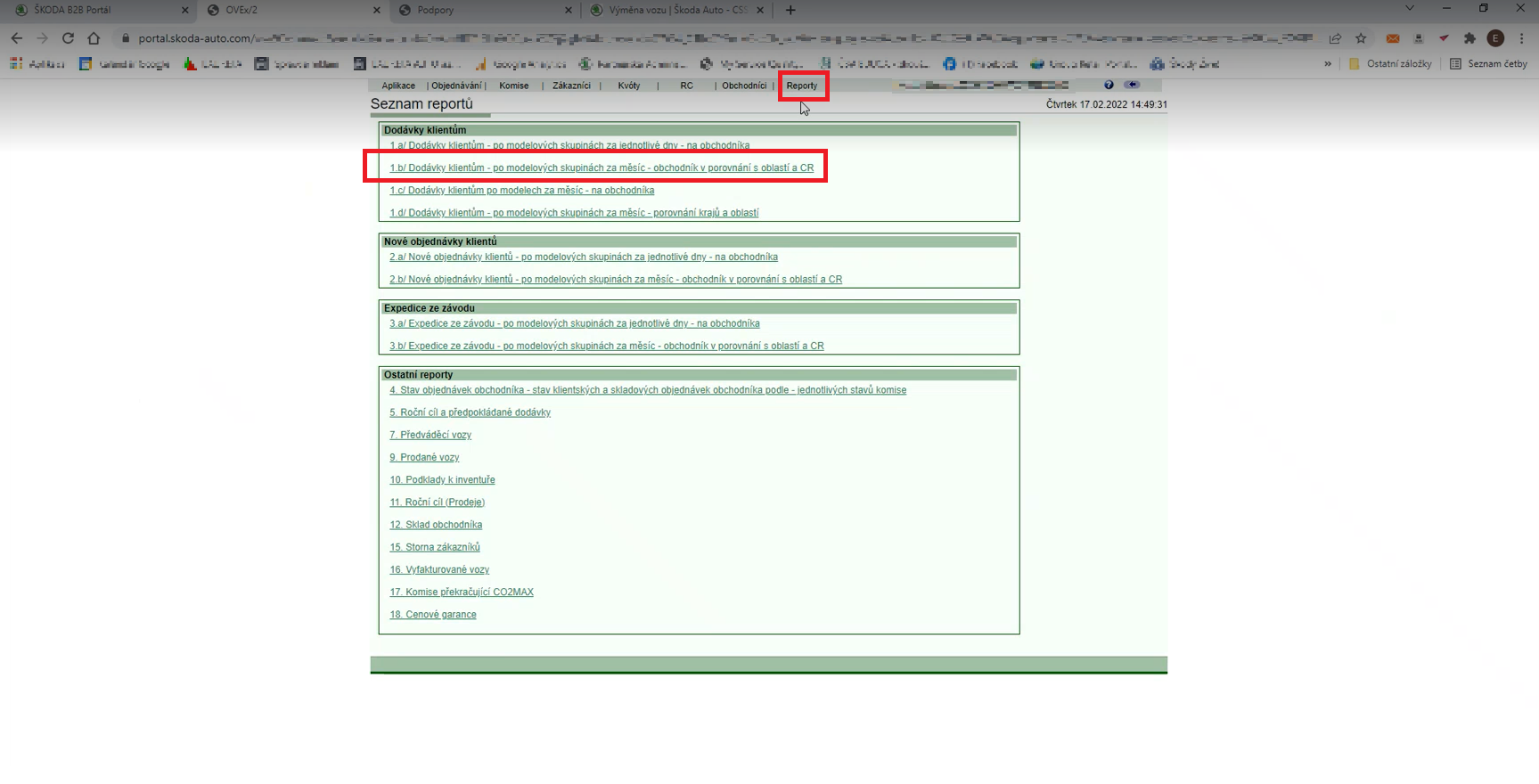Image resolution: width=1539 pixels, height=784 pixels.
Task: Open the Ostatní záložky bookmarks folder
Action: coord(1390,64)
